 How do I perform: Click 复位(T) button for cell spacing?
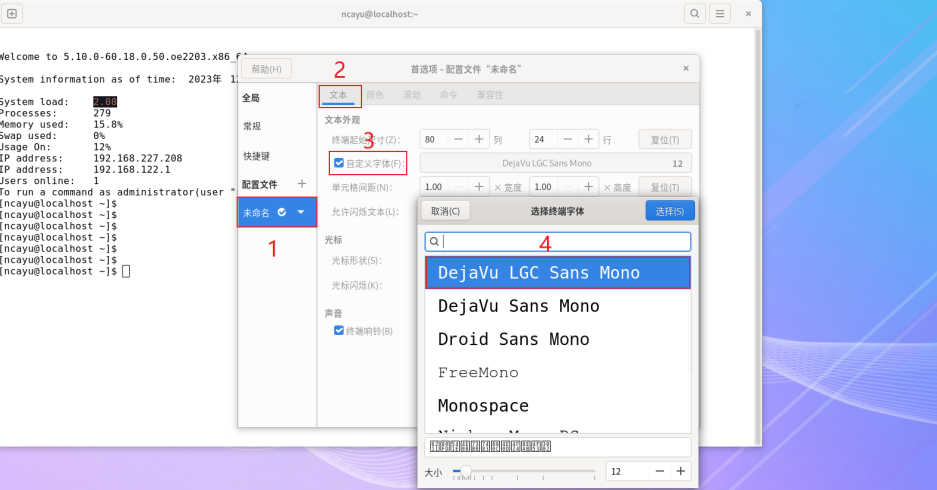tap(665, 187)
